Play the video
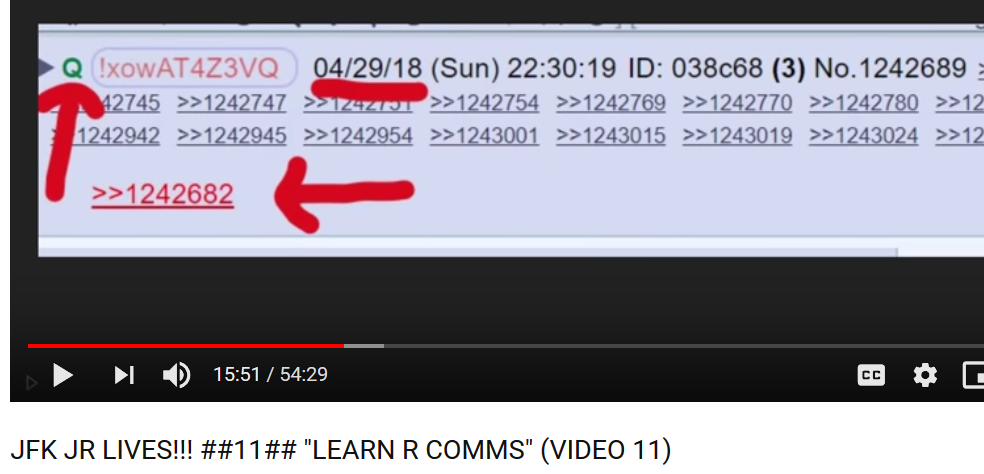This screenshot has height=474, width=984. coord(63,375)
